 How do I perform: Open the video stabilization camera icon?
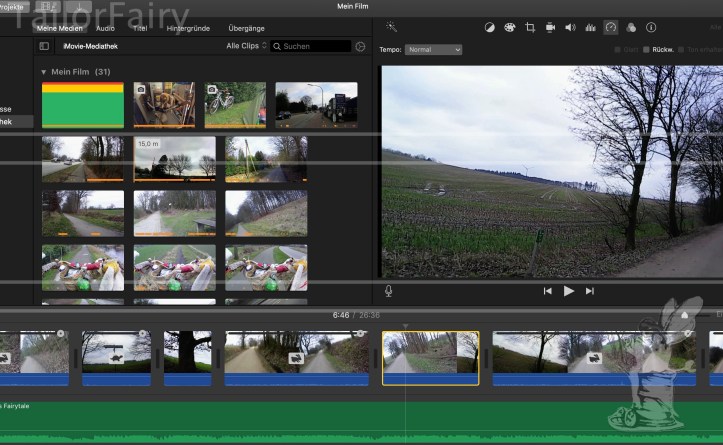(x=550, y=27)
